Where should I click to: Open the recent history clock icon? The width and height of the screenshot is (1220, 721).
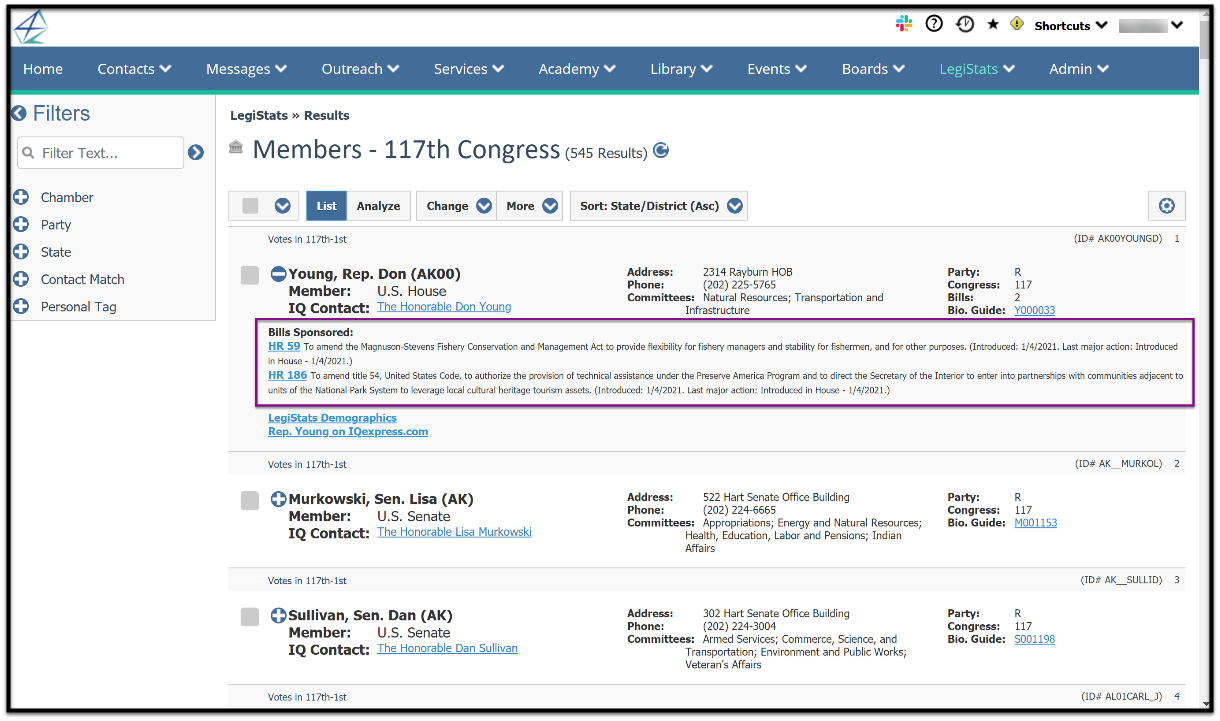click(964, 24)
